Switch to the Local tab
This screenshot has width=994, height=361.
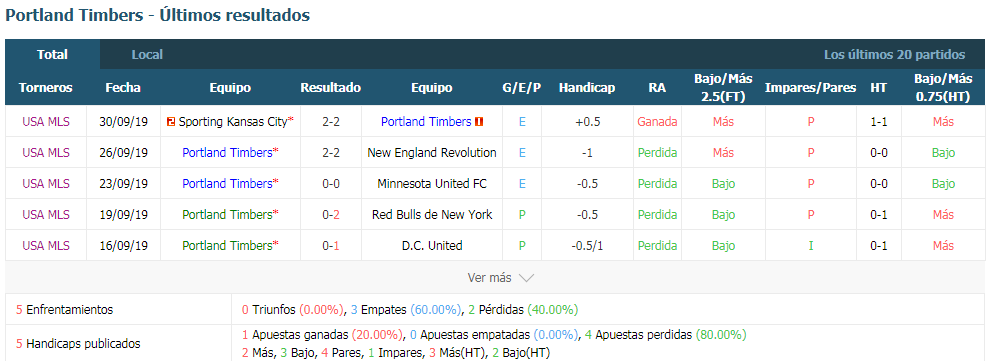tap(147, 55)
